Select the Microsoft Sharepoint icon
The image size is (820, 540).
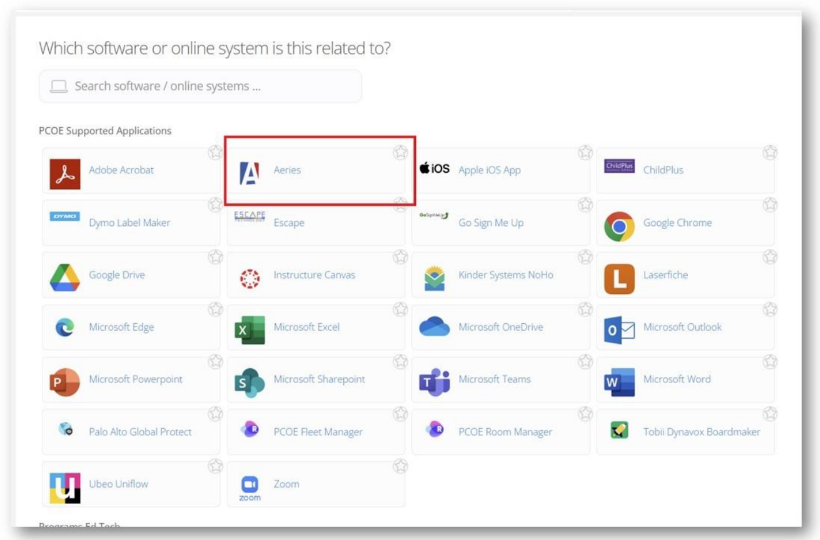pos(249,383)
